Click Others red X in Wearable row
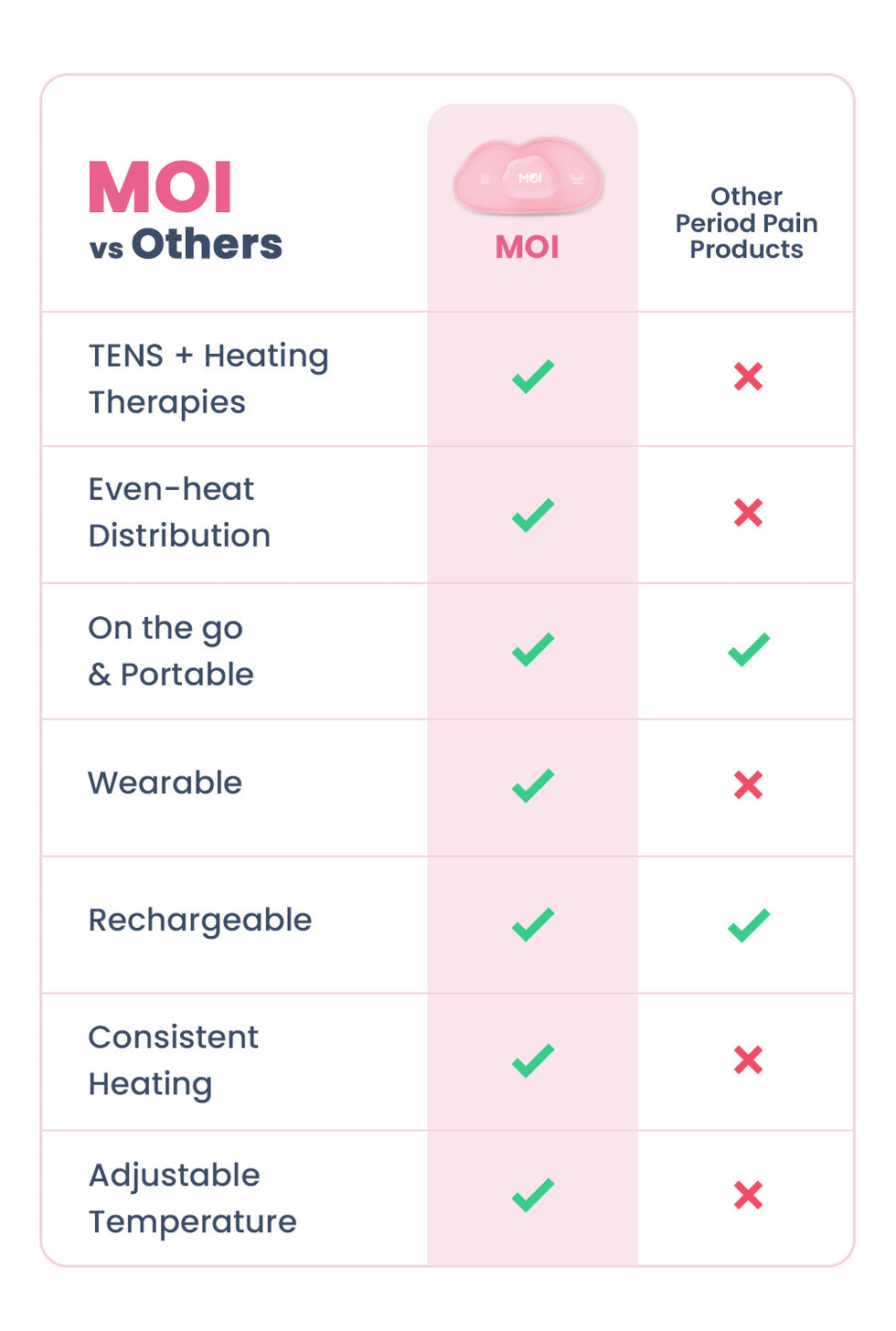The width and height of the screenshot is (896, 1331). (x=748, y=784)
